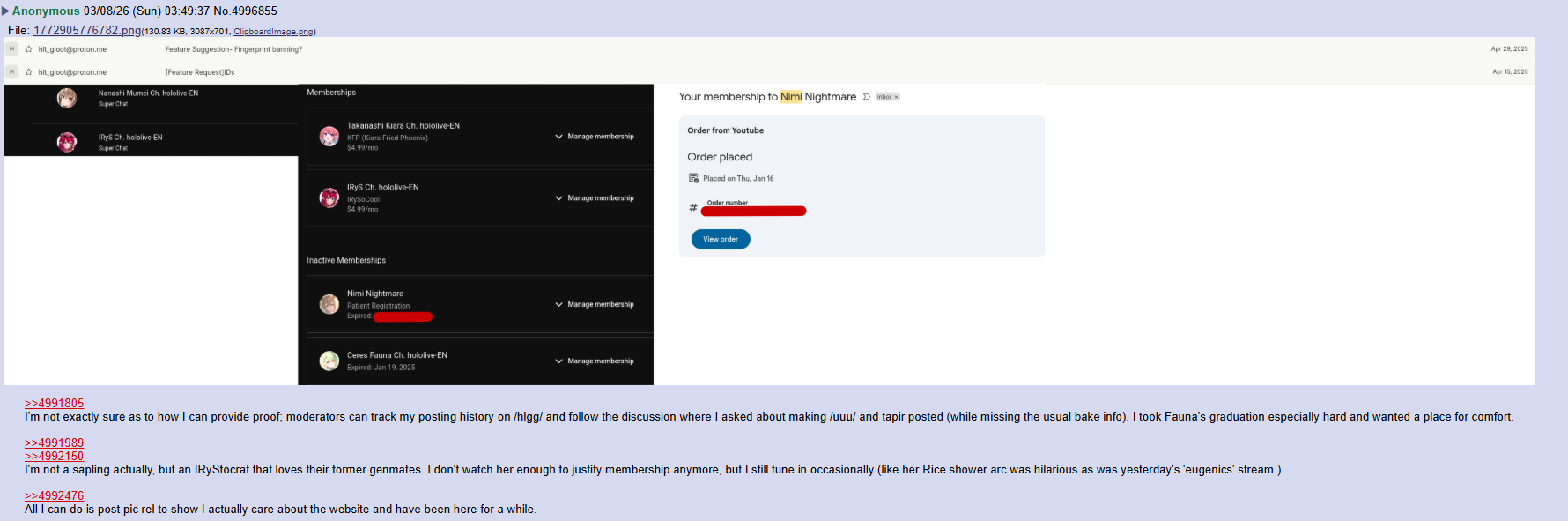This screenshot has width=1568, height=521.
Task: Click the IRySoCool tier name
Action: click(x=363, y=199)
